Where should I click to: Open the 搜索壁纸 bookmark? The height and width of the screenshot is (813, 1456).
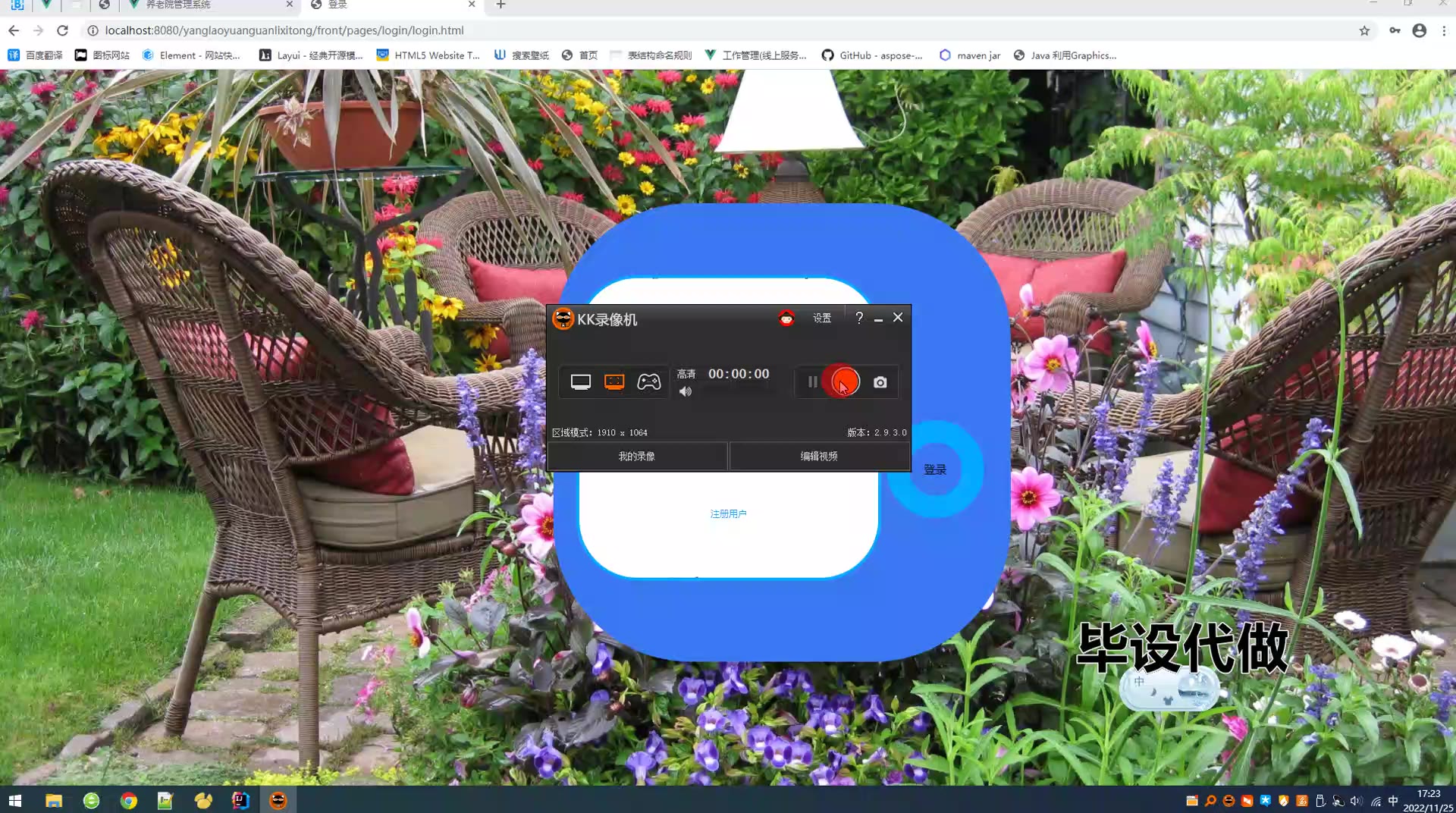(522, 55)
